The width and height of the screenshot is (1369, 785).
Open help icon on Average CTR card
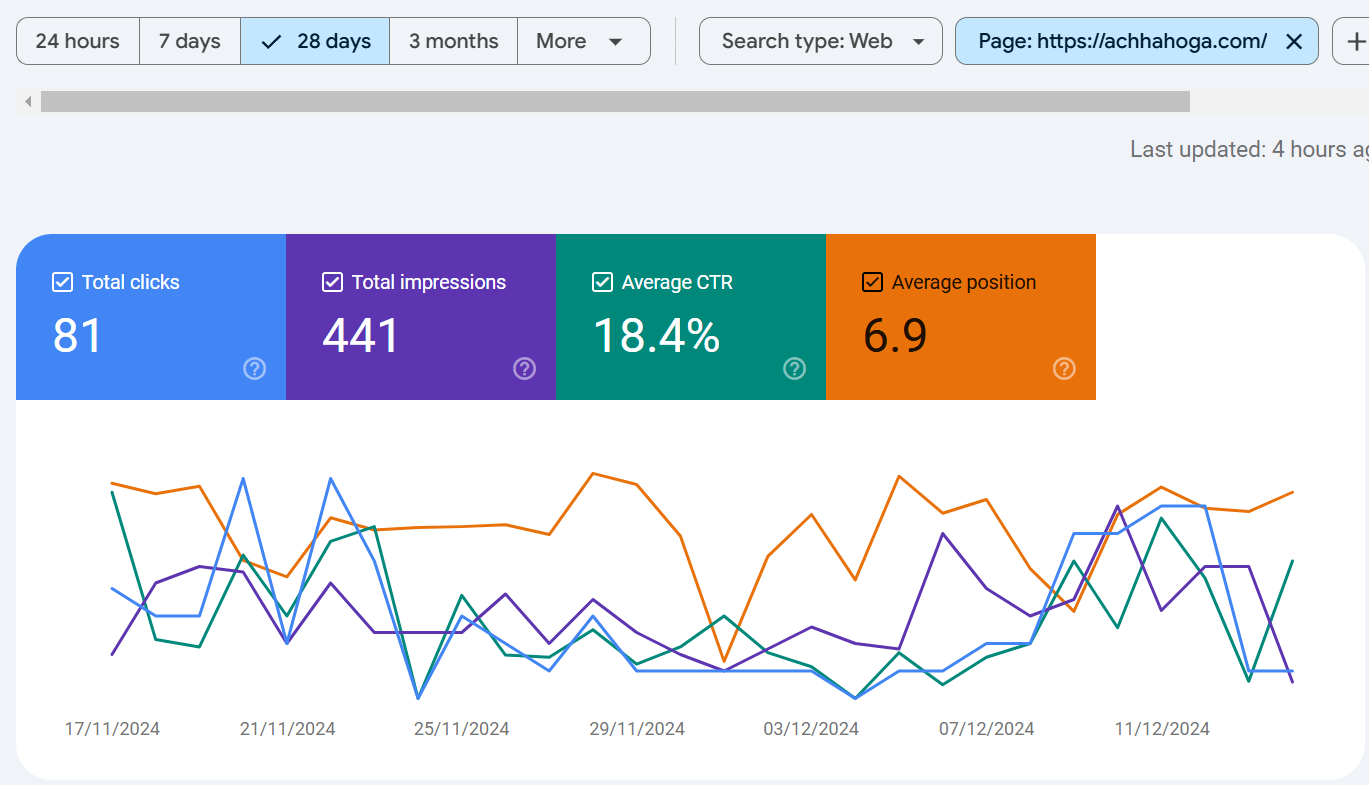[x=795, y=369]
